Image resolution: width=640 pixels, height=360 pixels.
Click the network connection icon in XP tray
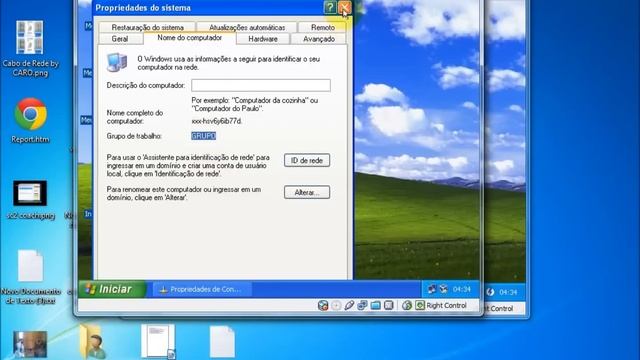pos(431,289)
